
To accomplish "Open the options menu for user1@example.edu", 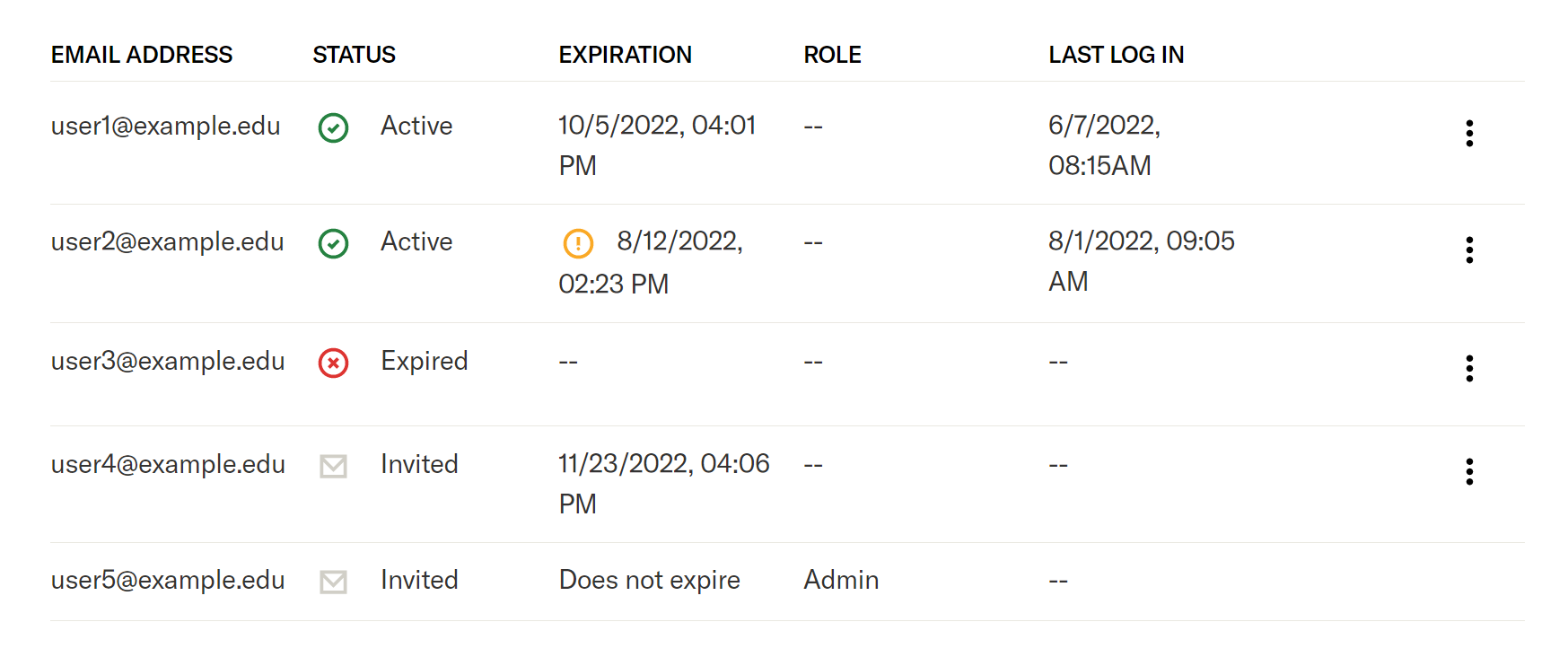I will click(1469, 133).
